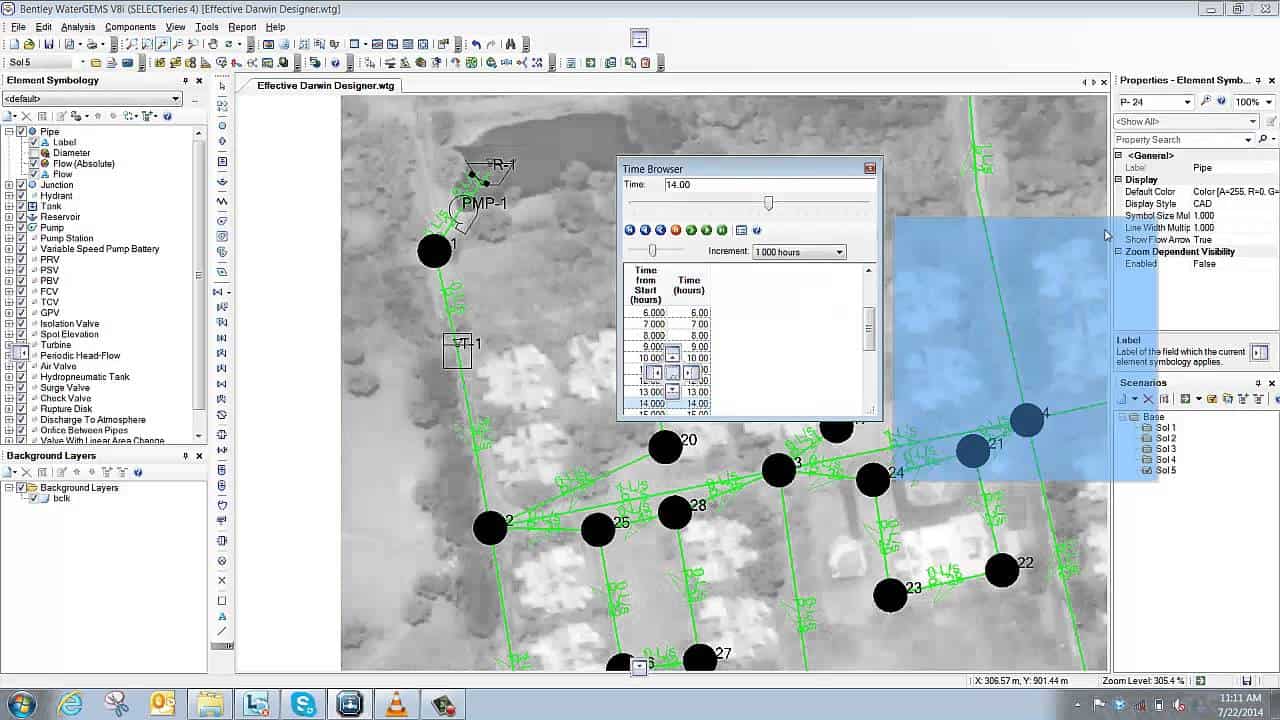Collapse the Display property group

tap(1119, 180)
